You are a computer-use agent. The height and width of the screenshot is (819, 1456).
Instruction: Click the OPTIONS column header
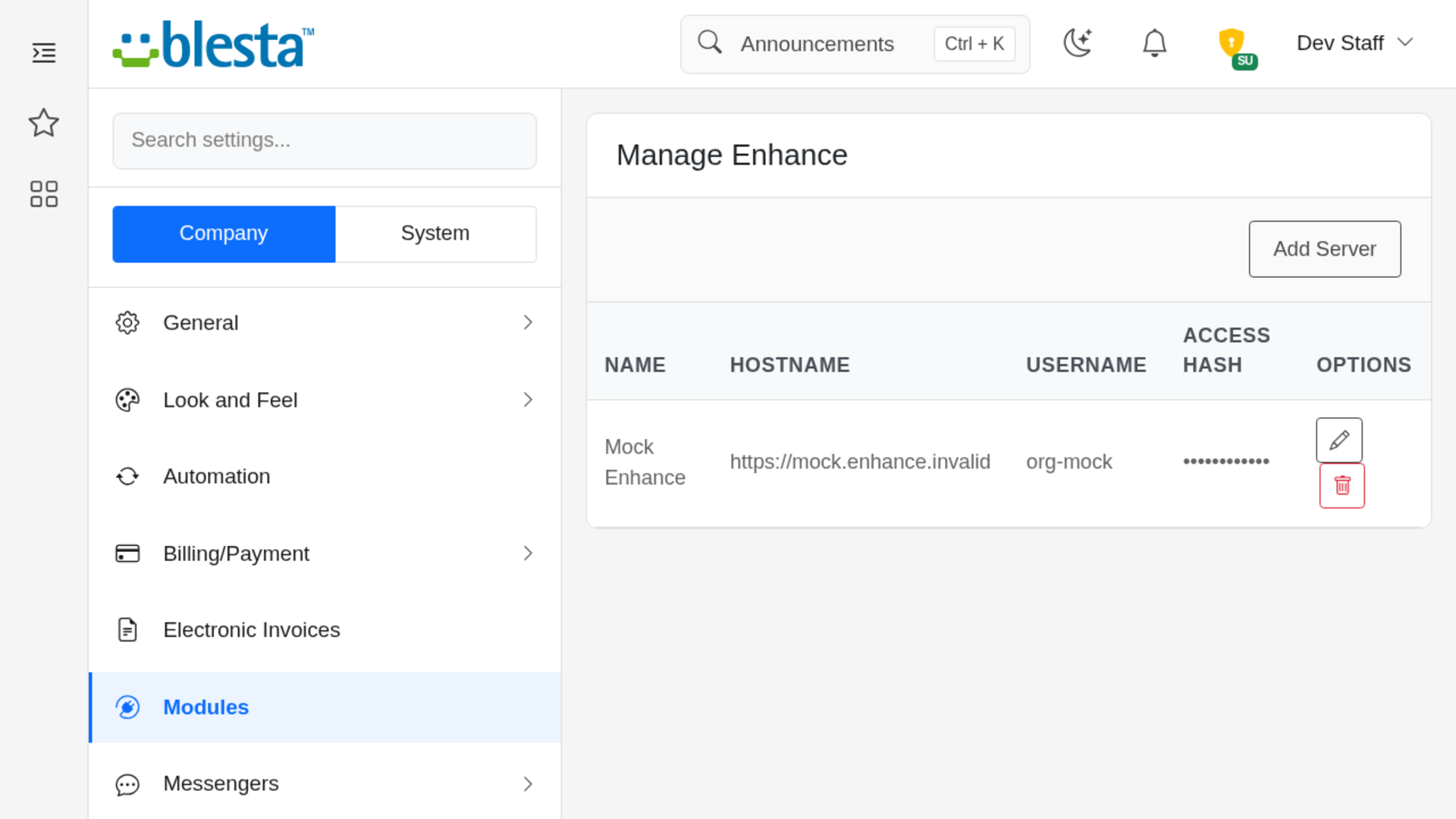(x=1363, y=365)
